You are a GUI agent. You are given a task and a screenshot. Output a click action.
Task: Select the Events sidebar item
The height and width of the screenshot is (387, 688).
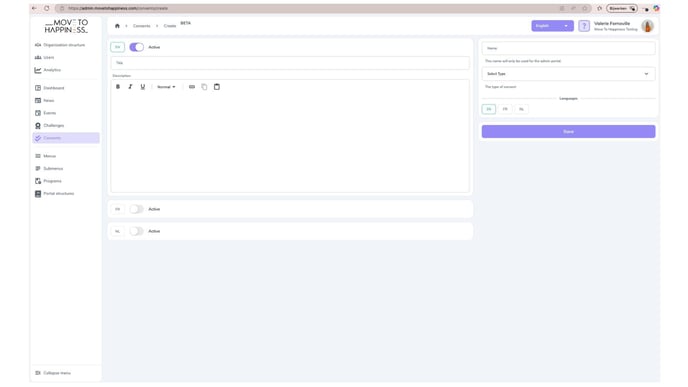(46, 113)
